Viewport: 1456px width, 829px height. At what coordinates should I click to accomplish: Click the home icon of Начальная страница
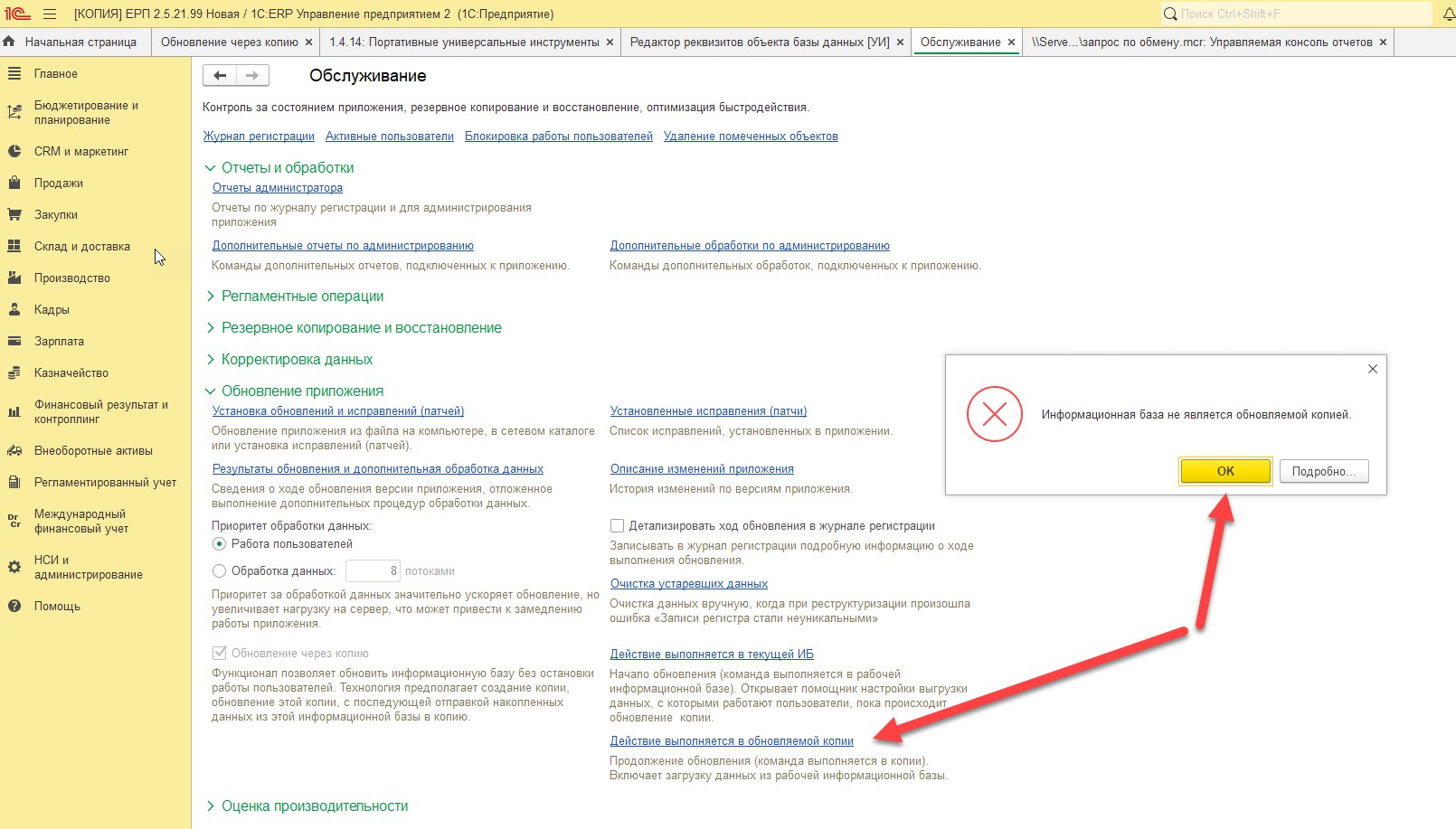tap(9, 42)
